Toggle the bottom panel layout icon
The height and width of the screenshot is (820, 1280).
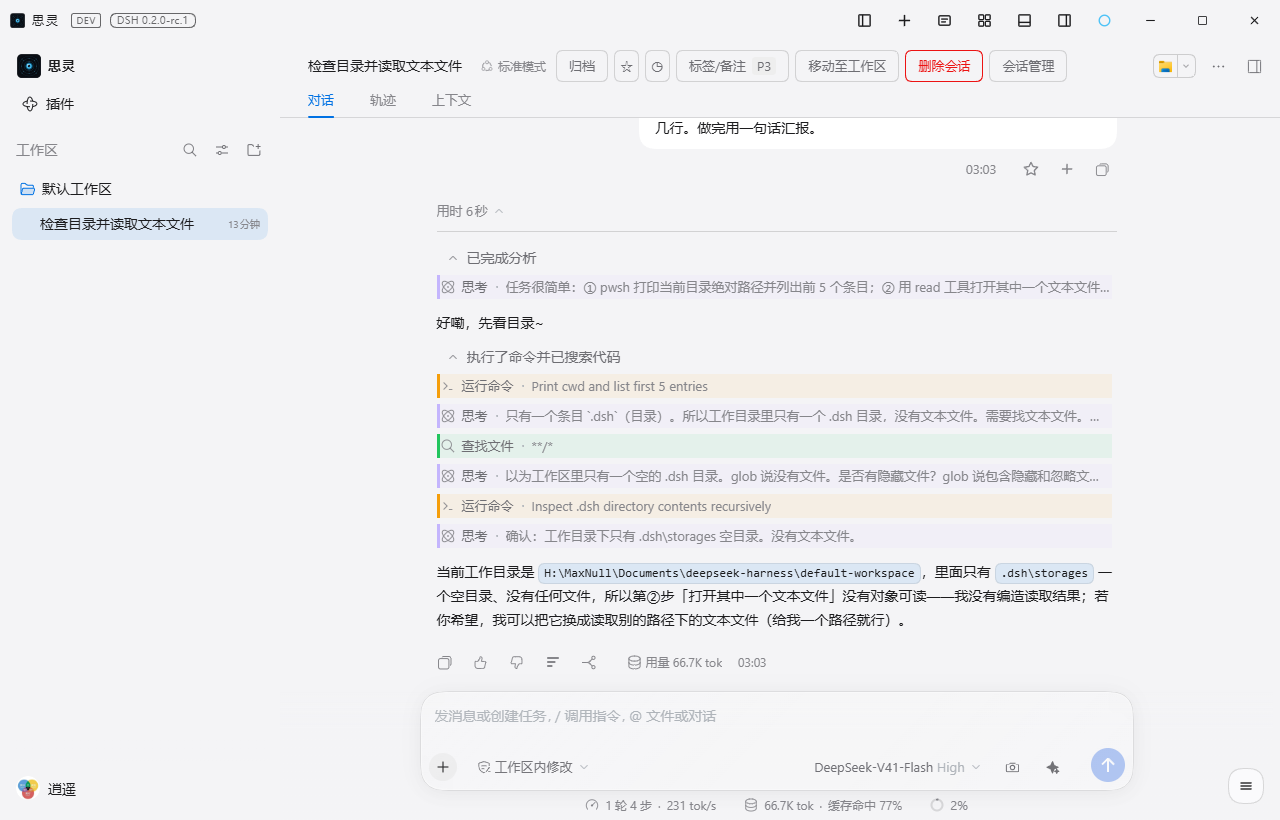pos(1025,20)
